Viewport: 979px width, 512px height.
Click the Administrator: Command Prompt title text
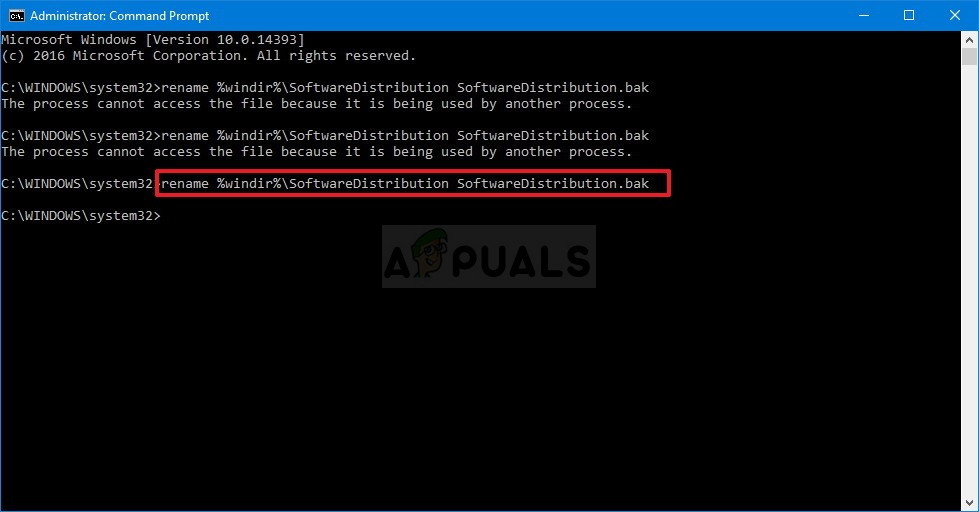click(x=119, y=16)
